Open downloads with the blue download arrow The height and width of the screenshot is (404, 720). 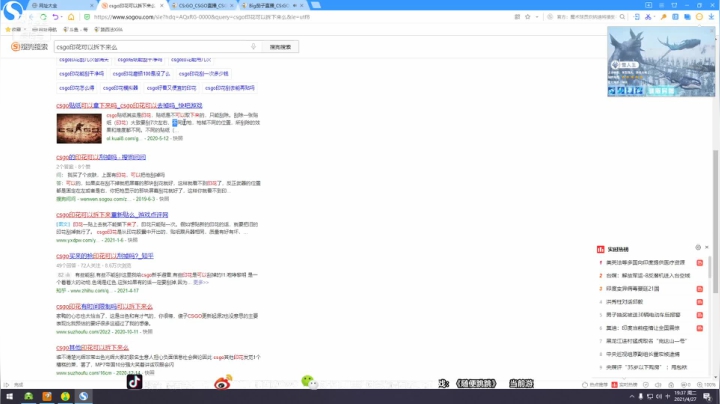(x=711, y=17)
